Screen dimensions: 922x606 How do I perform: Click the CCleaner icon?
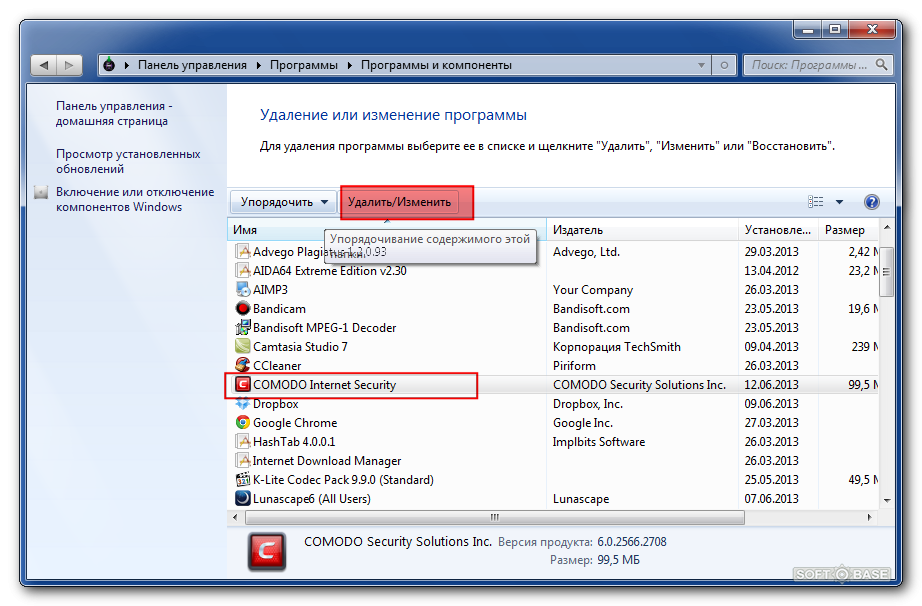coord(242,365)
